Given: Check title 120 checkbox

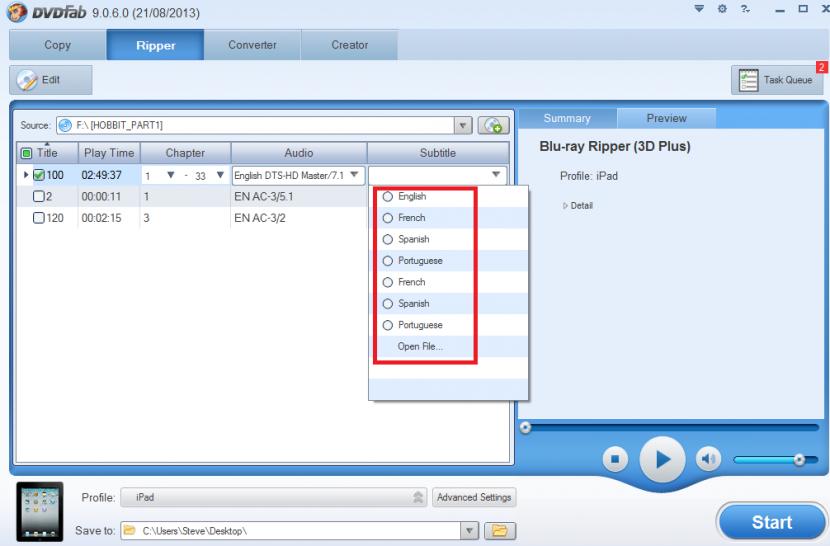Looking at the screenshot, I should pyautogui.click(x=39, y=218).
